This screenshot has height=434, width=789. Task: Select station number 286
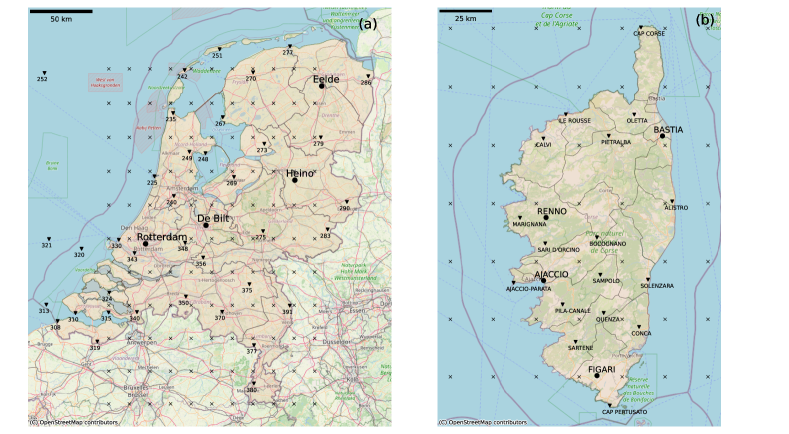click(x=366, y=83)
